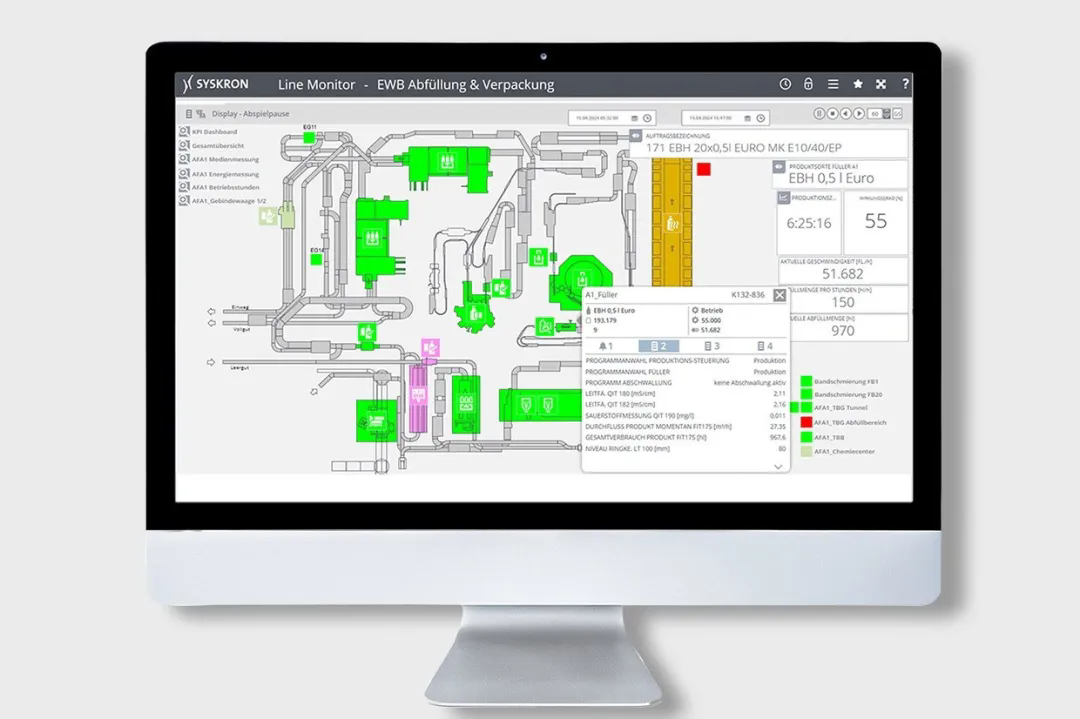Click the favorites star icon
This screenshot has height=719, width=1080.
click(x=857, y=85)
